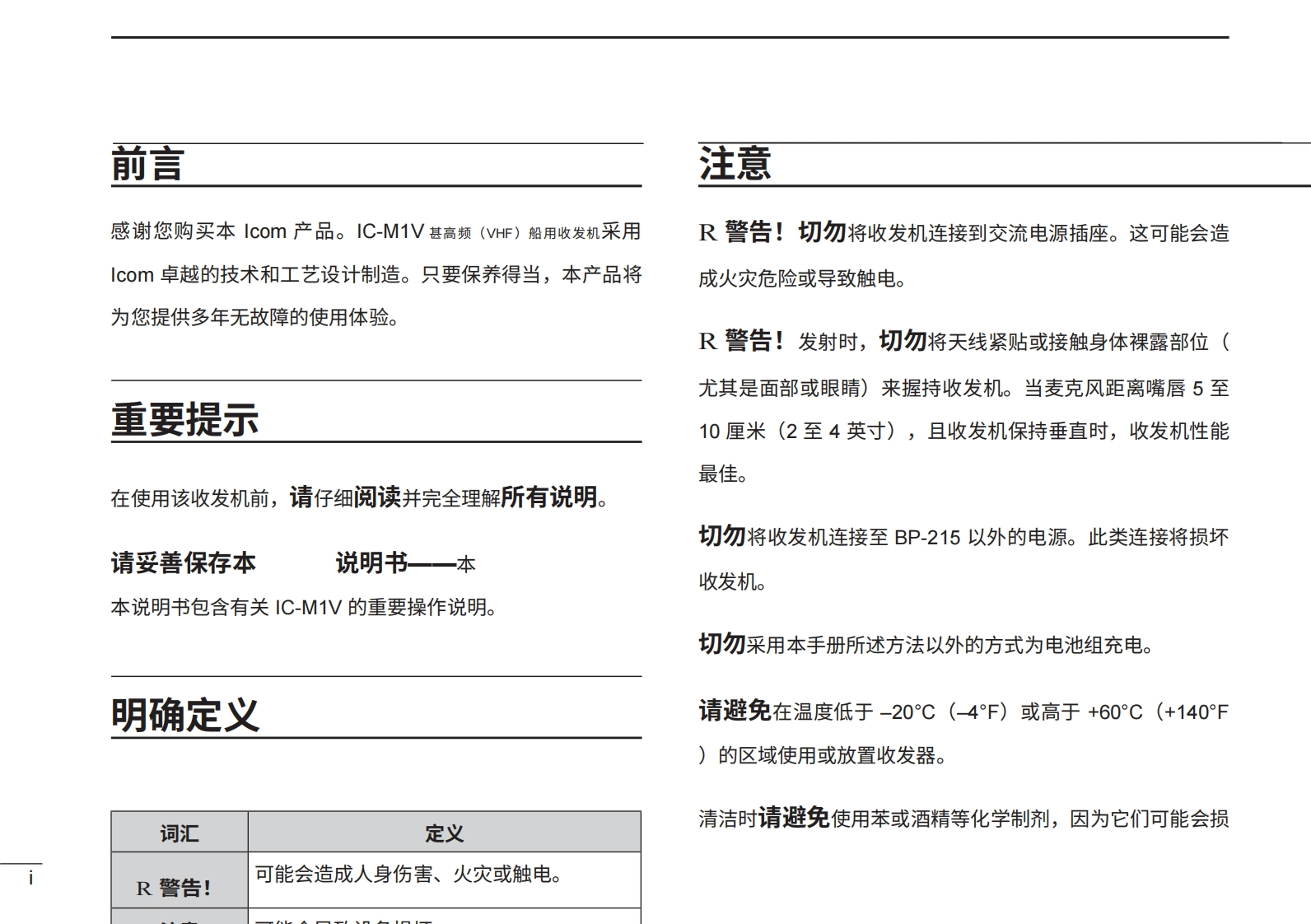Click the 注意 section heading

[x=735, y=163]
